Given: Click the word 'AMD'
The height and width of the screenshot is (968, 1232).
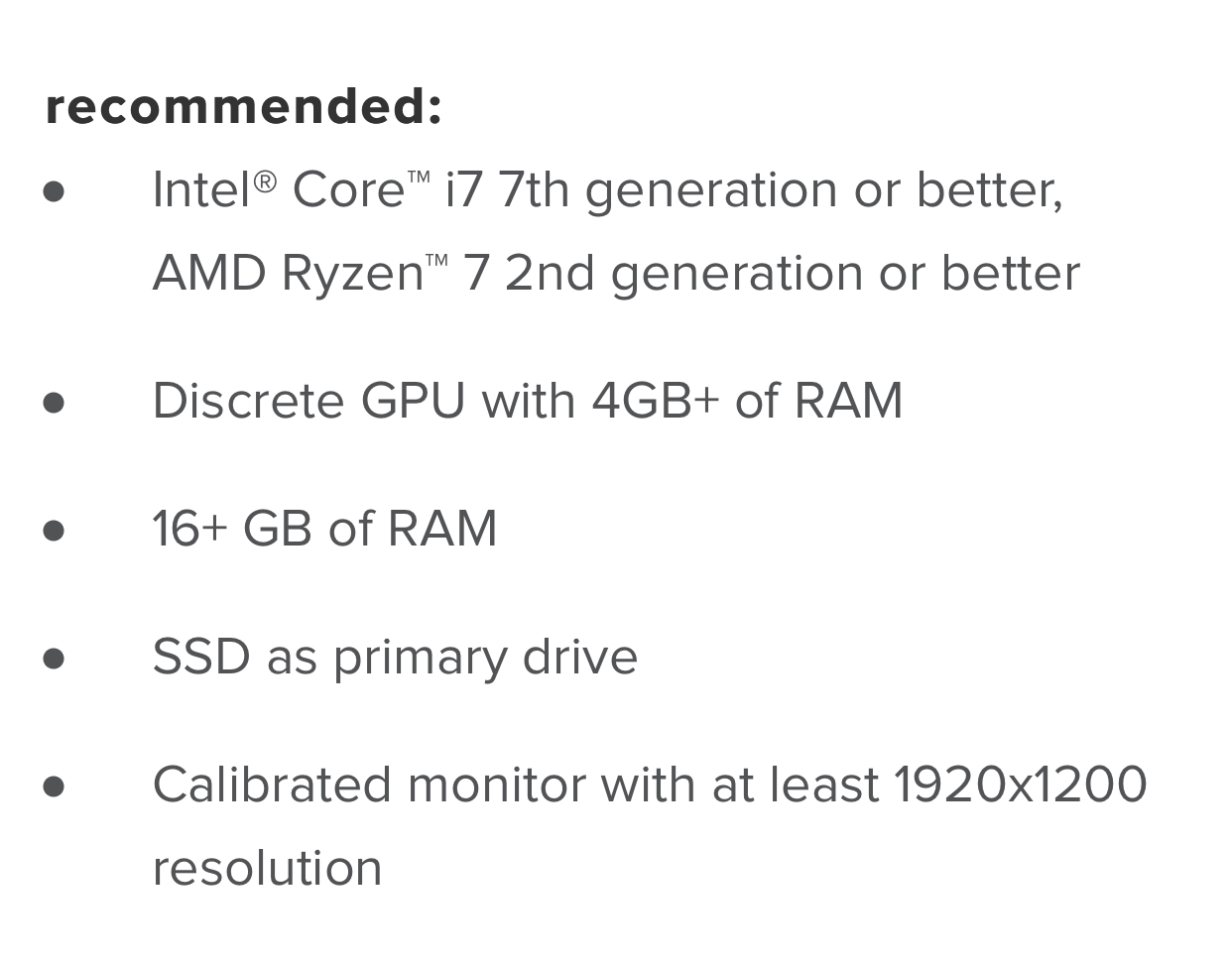Looking at the screenshot, I should coord(209,274).
